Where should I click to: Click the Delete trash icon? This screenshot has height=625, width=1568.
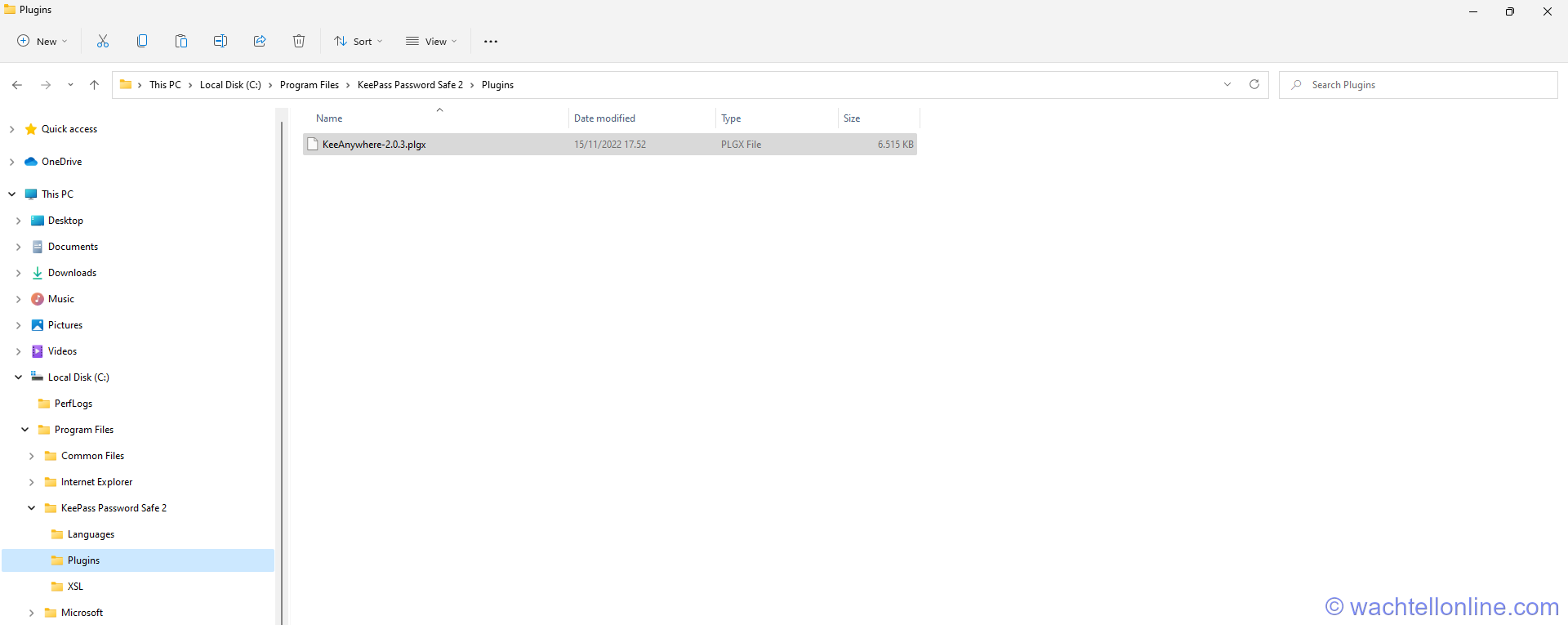click(299, 41)
